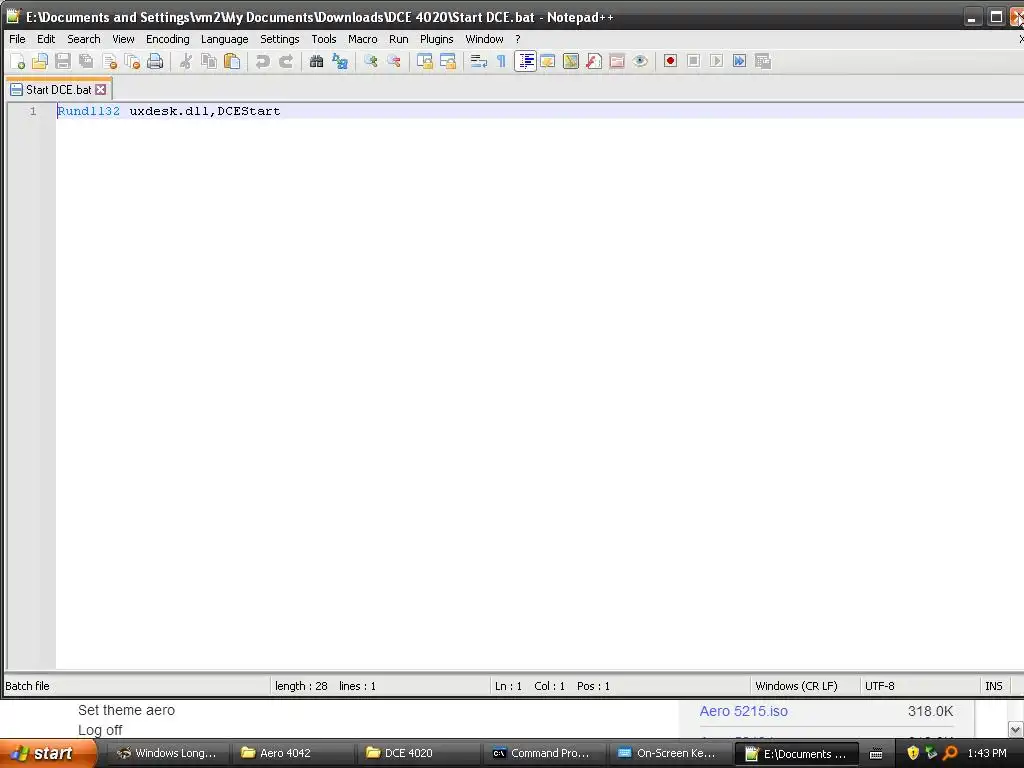Screen dimensions: 1024x768
Task: Toggle Word Wrap toolbar icon
Action: 479,61
